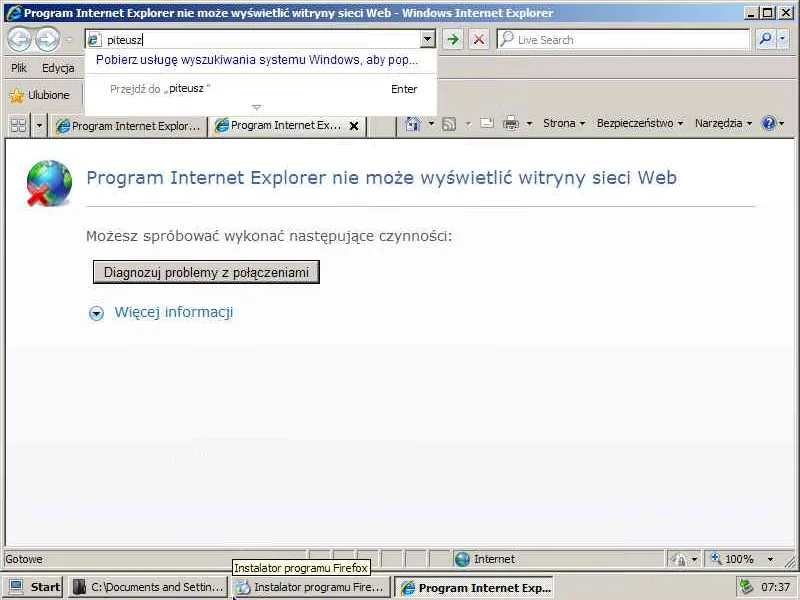
Task: Open the Ulubione favorites panel
Action: tap(40, 95)
